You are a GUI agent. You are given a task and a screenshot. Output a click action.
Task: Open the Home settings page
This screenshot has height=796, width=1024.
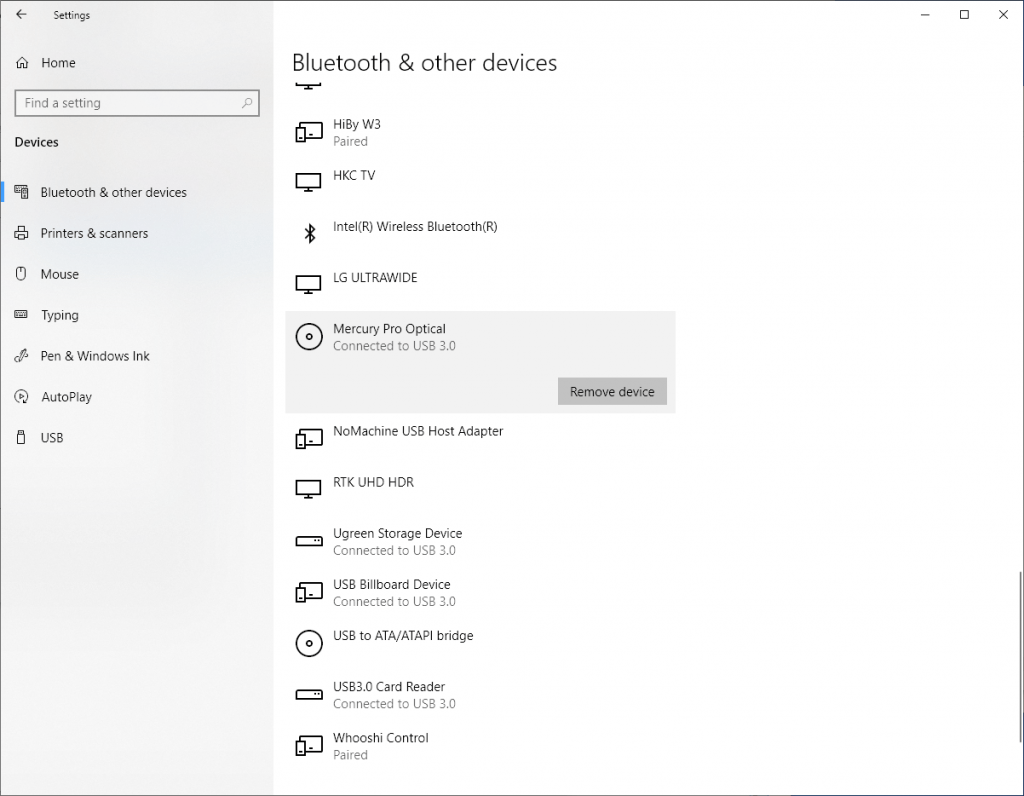pos(136,63)
